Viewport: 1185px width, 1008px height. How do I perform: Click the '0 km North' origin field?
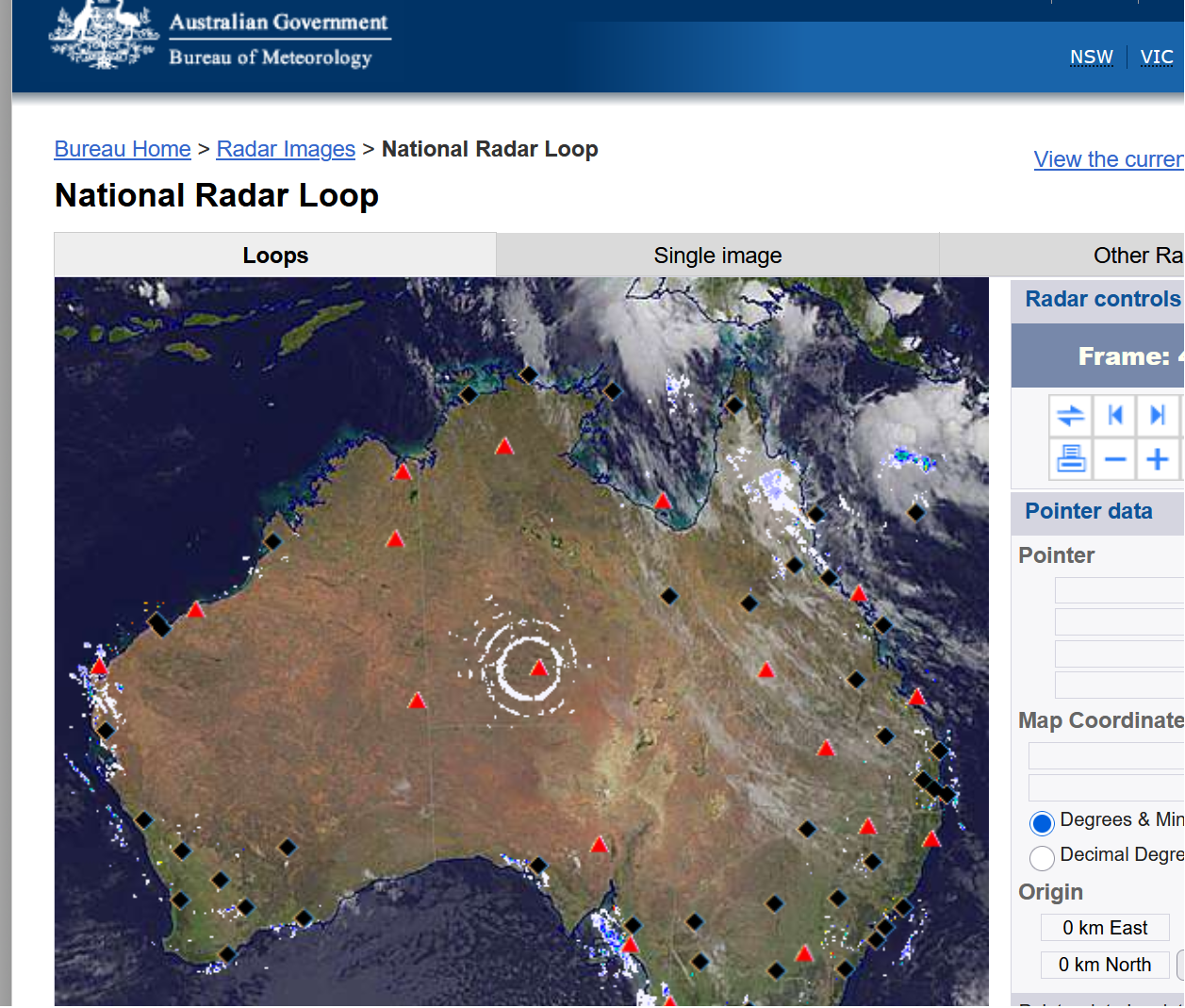tap(1105, 965)
